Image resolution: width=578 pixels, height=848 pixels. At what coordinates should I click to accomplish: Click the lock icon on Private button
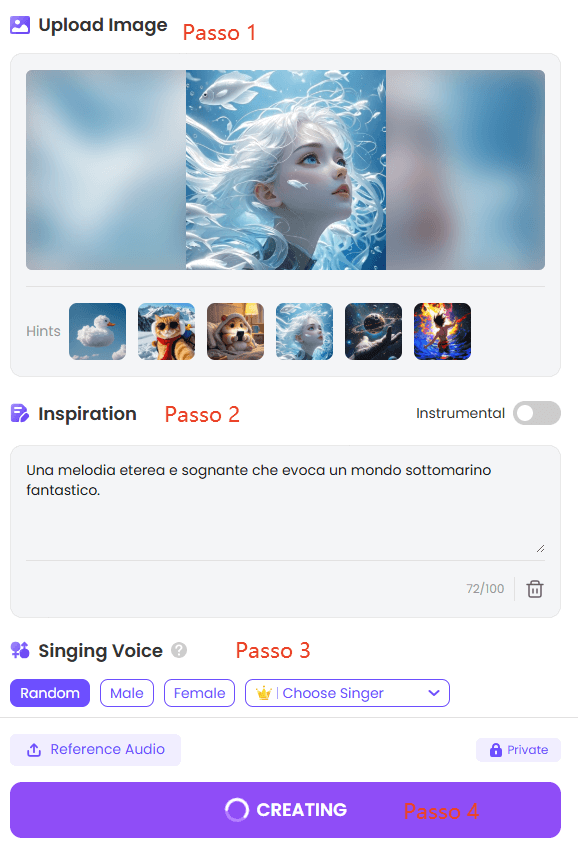coord(495,750)
